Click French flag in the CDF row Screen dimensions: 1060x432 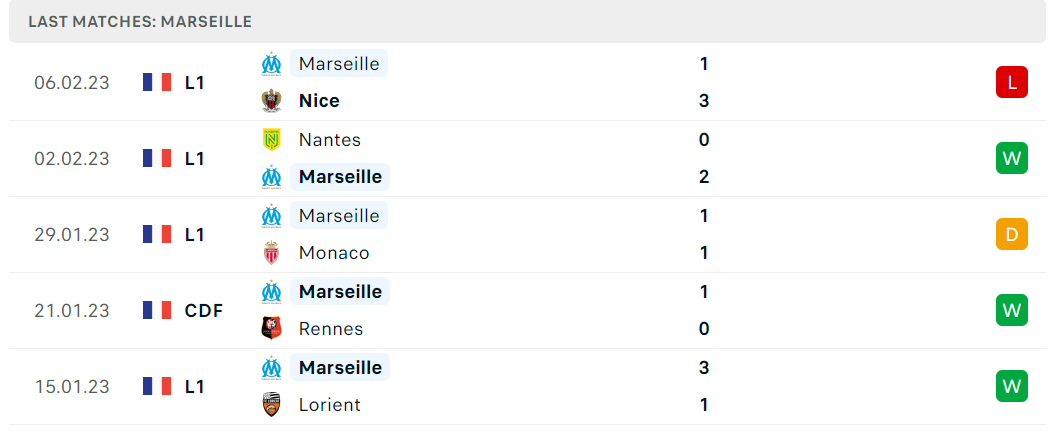click(x=157, y=310)
